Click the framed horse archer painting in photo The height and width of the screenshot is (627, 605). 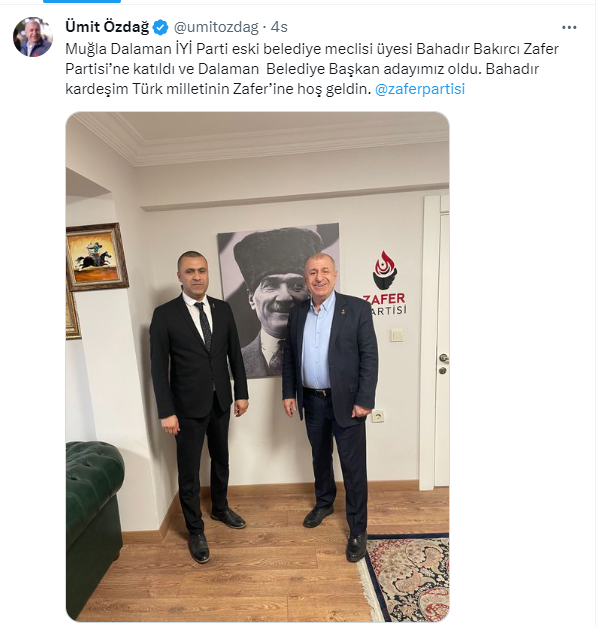96,257
